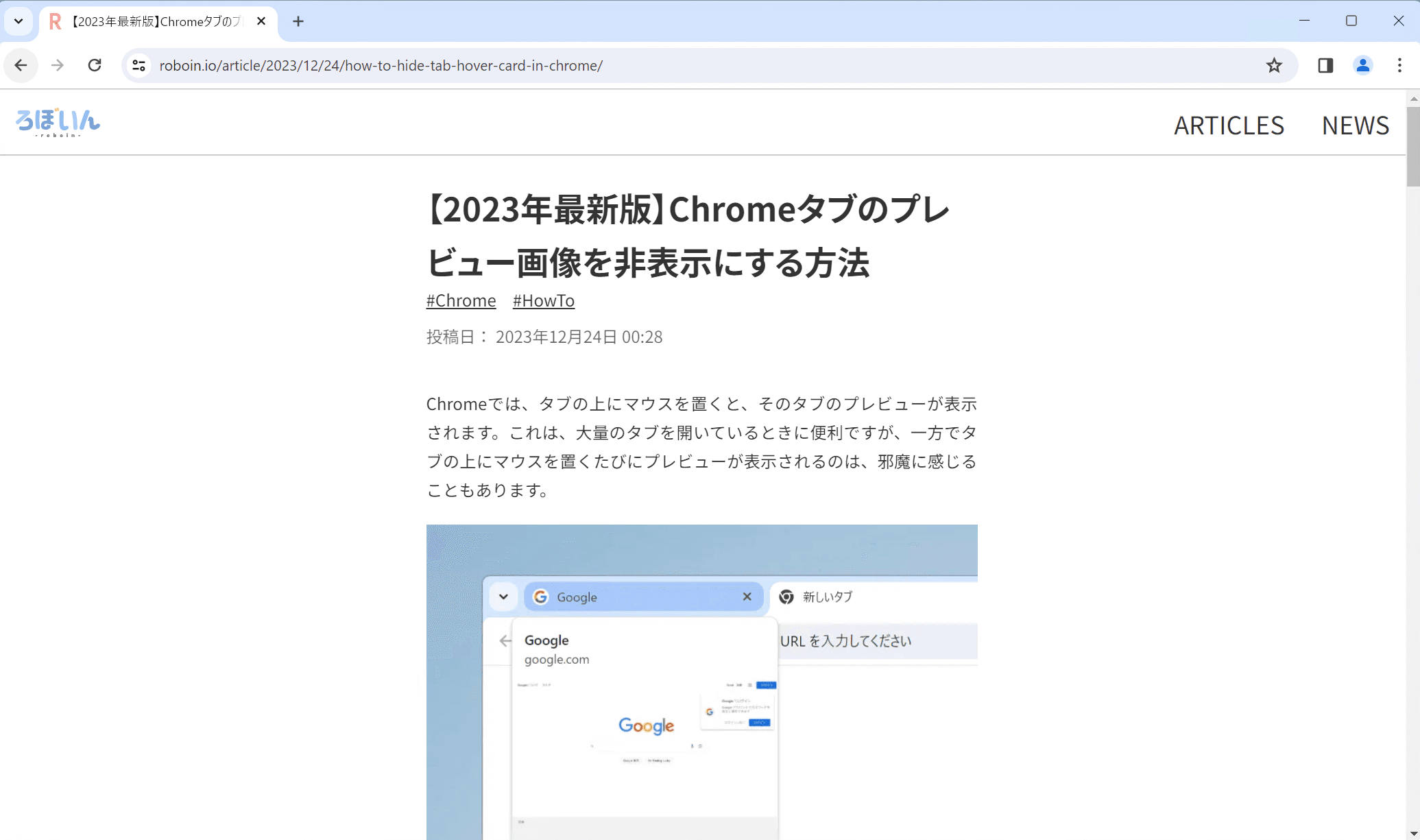Click the vertical scrollbar thumb
The width and height of the screenshot is (1420, 840).
pyautogui.click(x=1413, y=146)
